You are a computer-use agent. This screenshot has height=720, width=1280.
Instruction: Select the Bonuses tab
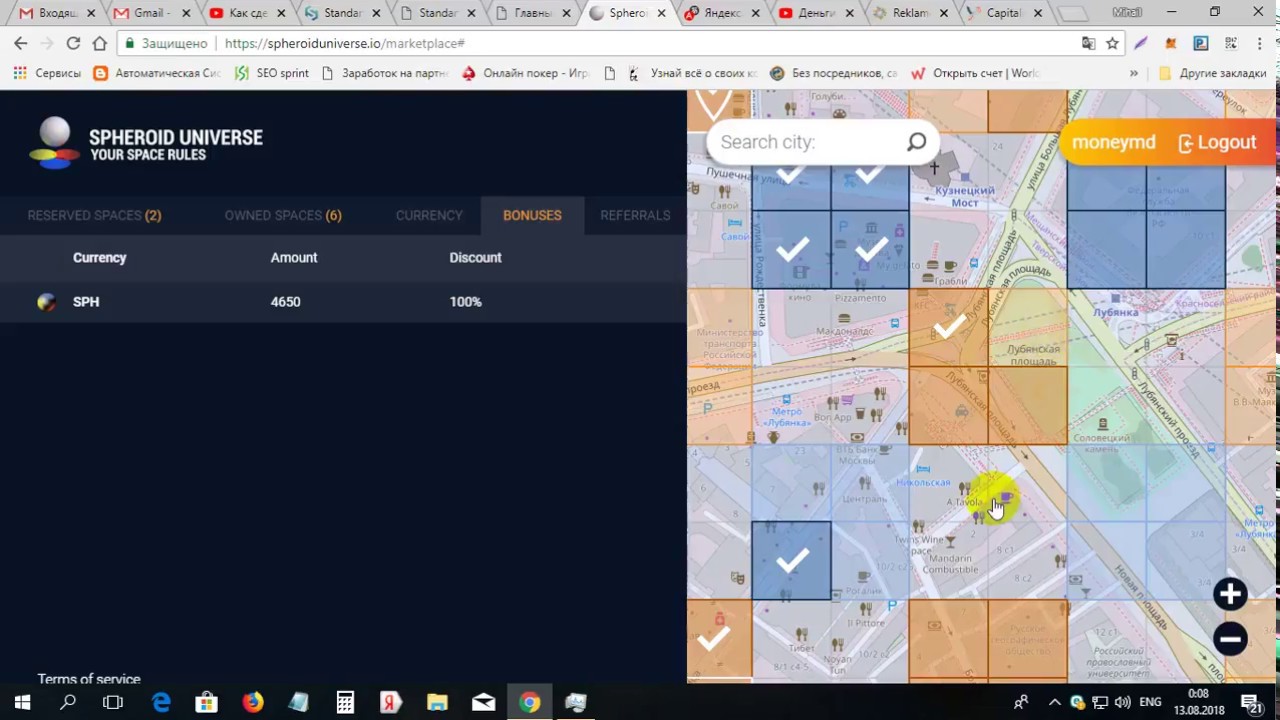532,215
